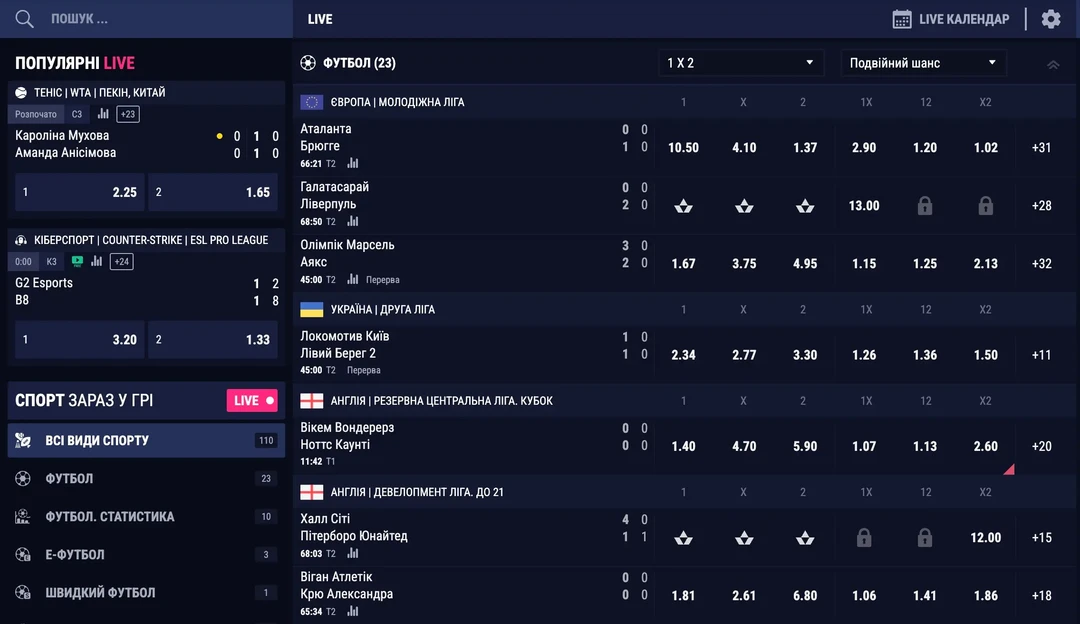Expand +31 more markets for Аталанта–Брюгге
Image resolution: width=1080 pixels, height=624 pixels.
coord(1042,147)
